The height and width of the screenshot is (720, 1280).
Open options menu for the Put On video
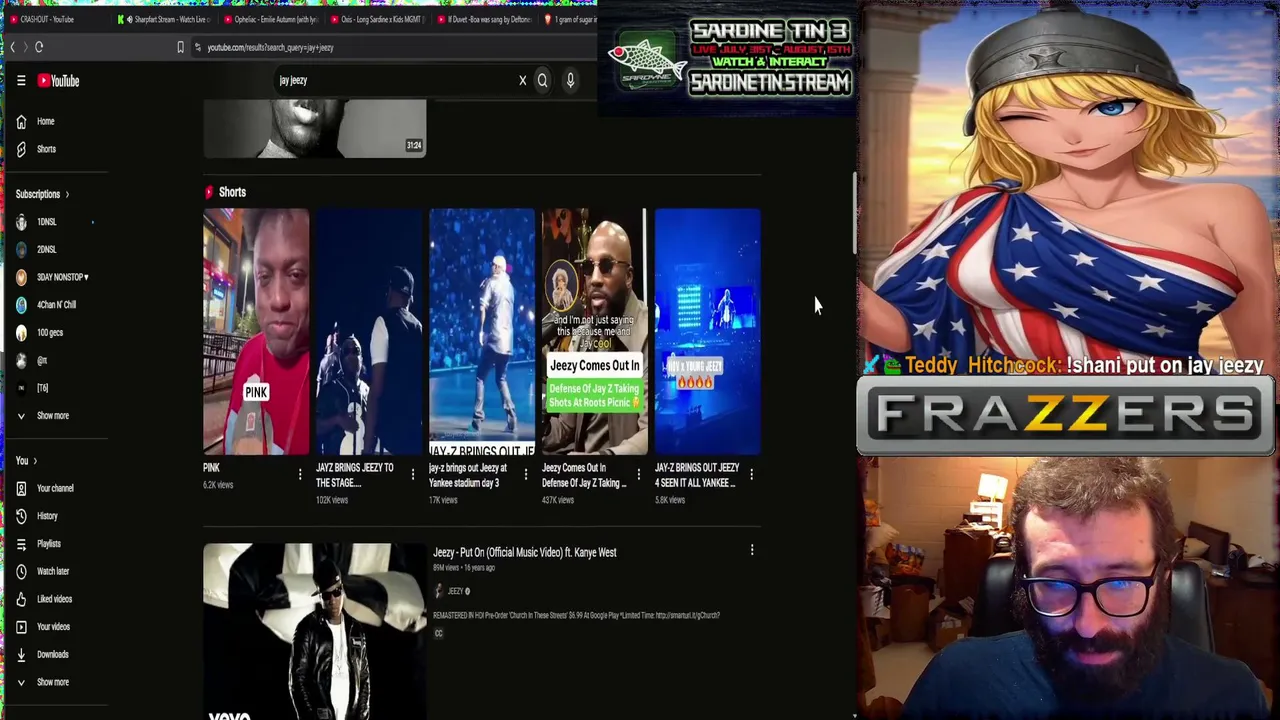tap(752, 550)
